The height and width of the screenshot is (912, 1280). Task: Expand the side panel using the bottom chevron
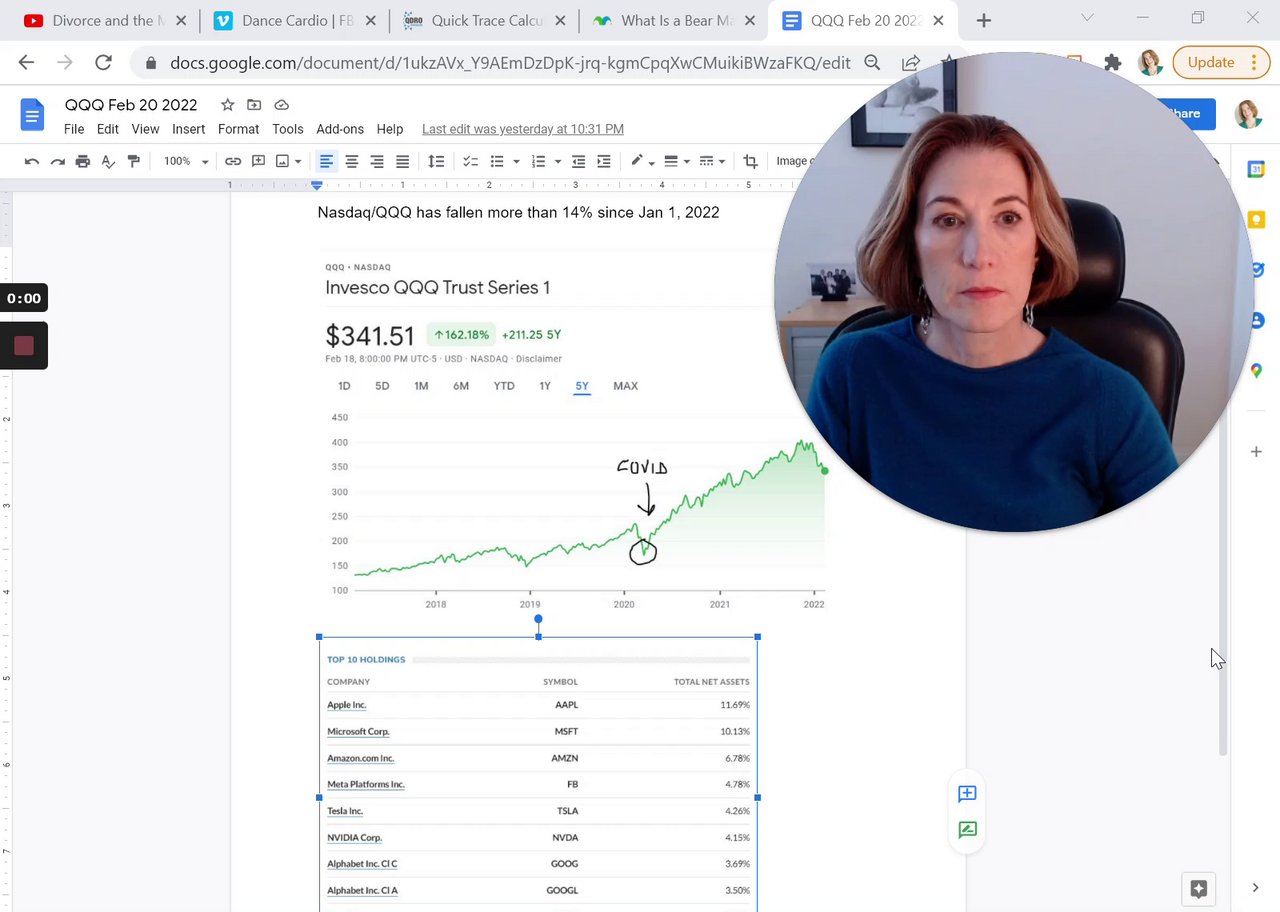tap(1256, 888)
